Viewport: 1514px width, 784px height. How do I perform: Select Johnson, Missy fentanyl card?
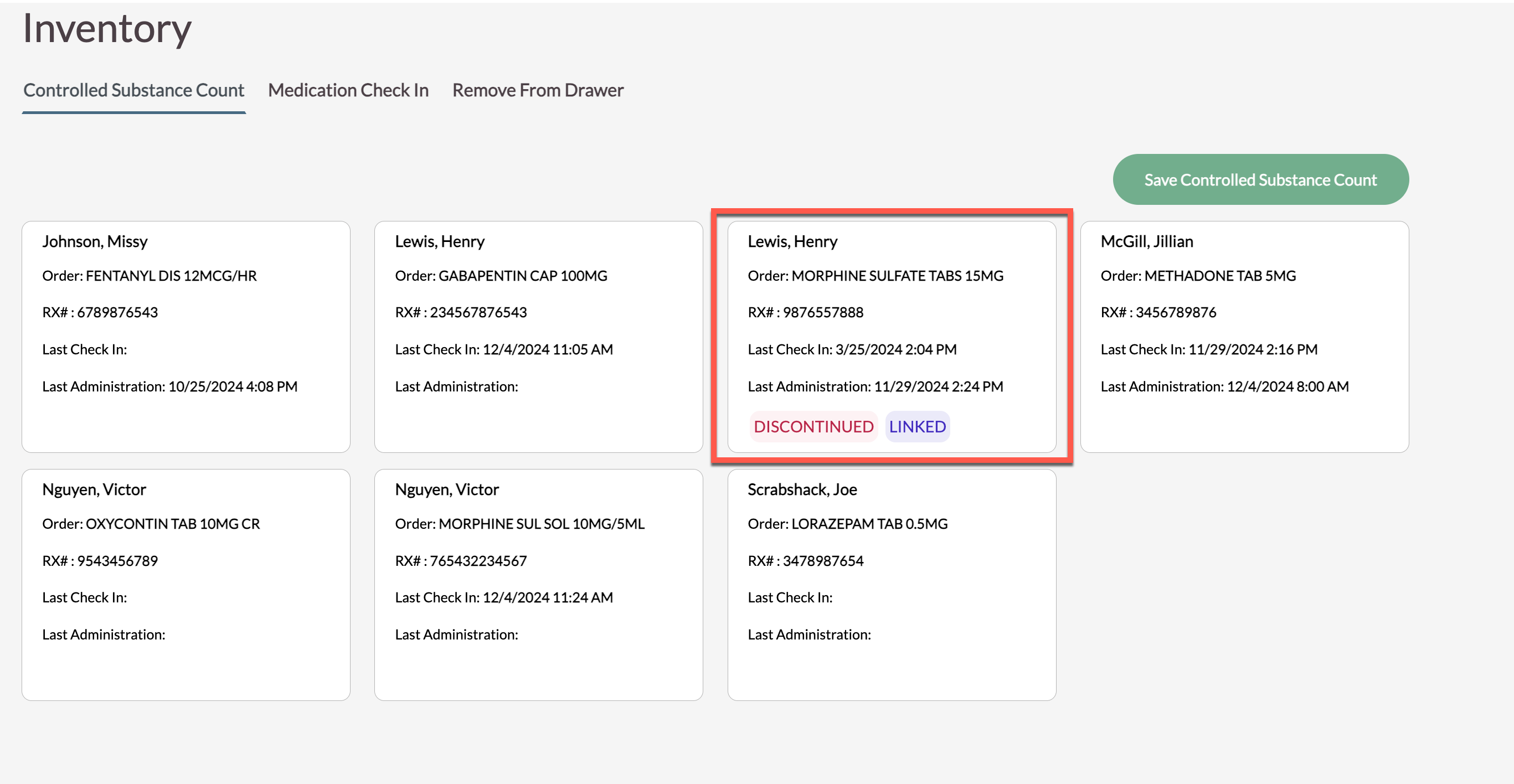tap(186, 336)
